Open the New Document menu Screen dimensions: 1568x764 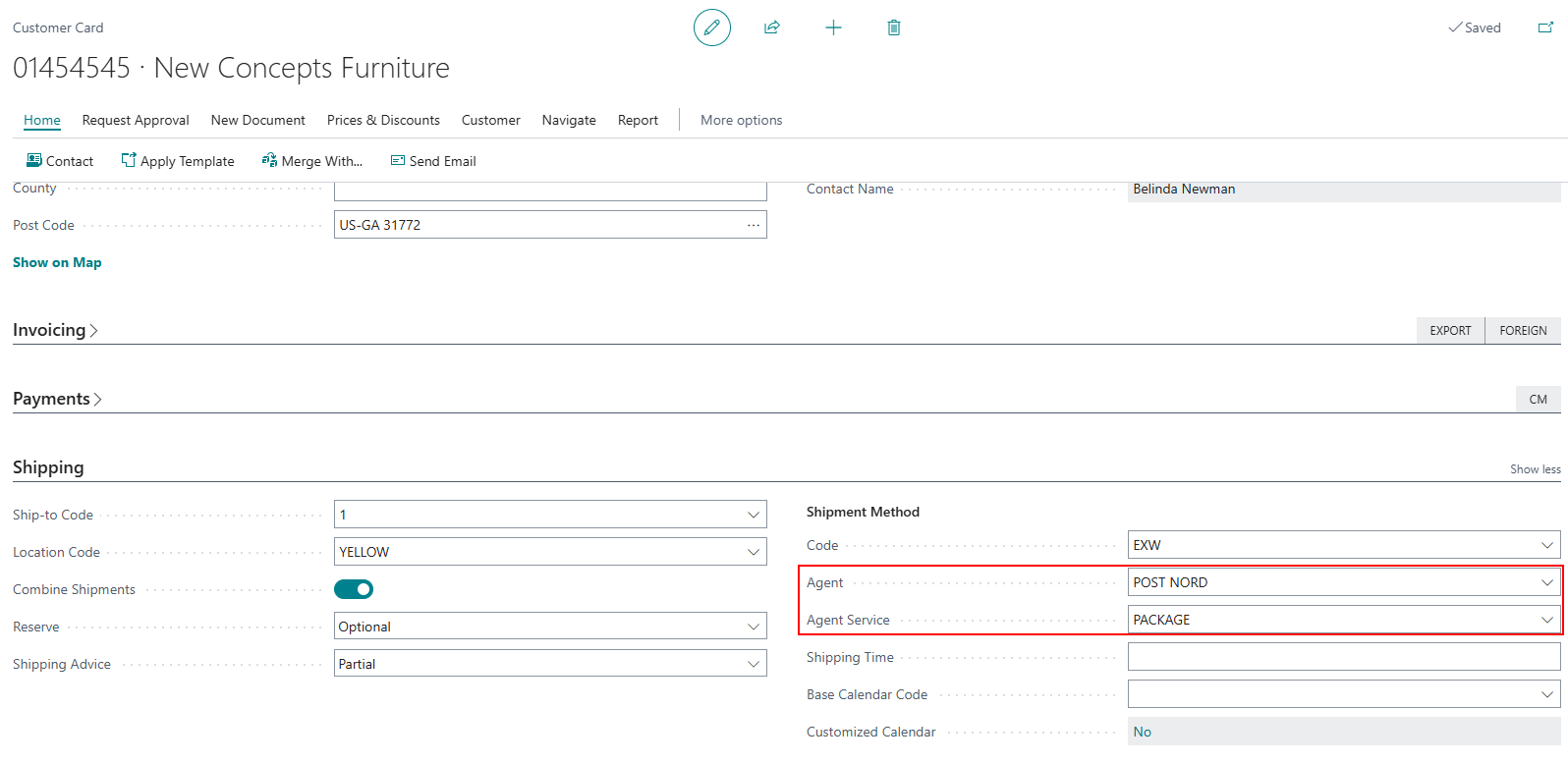tap(258, 120)
